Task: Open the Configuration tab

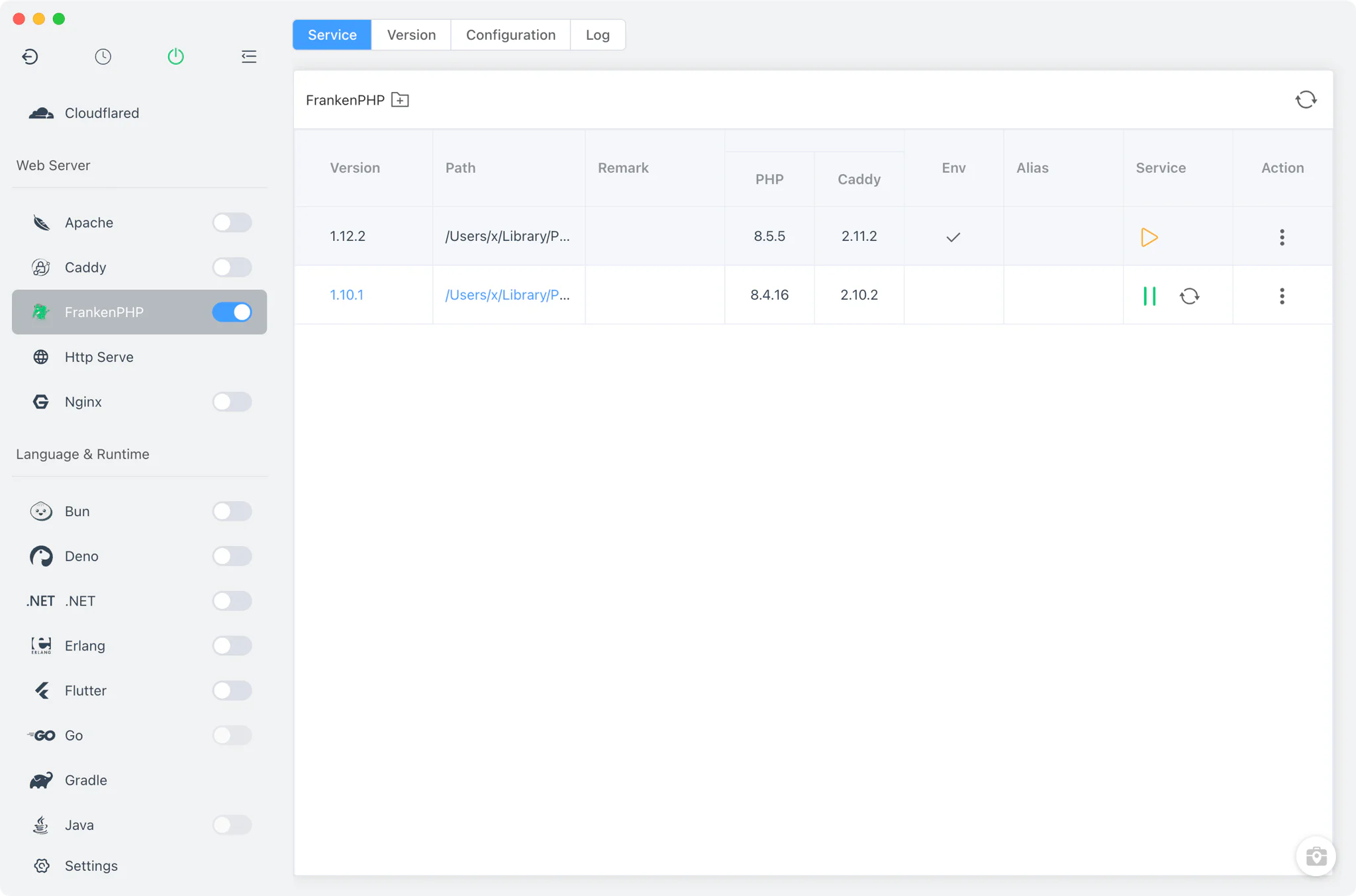Action: coord(510,34)
